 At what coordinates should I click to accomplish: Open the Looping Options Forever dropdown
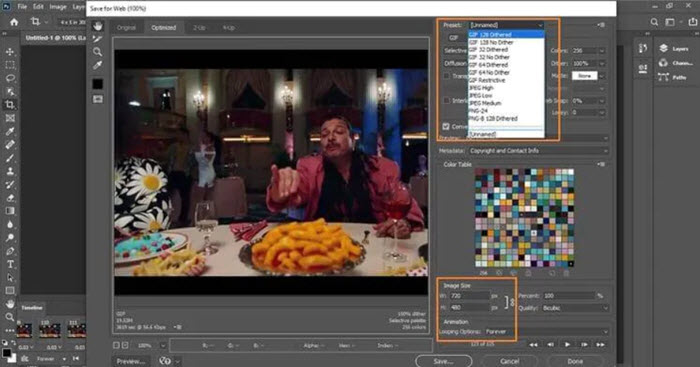pyautogui.click(x=546, y=332)
